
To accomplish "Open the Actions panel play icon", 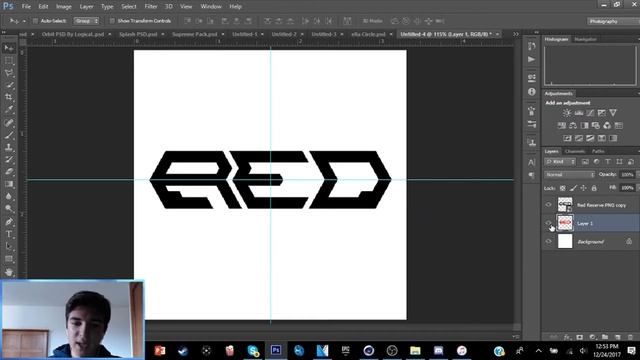I will tap(531, 60).
